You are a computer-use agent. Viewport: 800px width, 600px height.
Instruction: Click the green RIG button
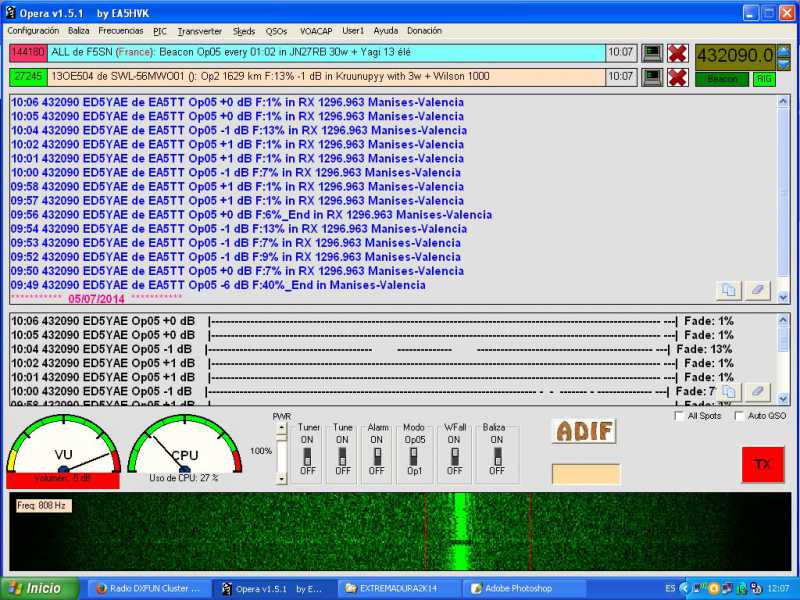click(764, 79)
